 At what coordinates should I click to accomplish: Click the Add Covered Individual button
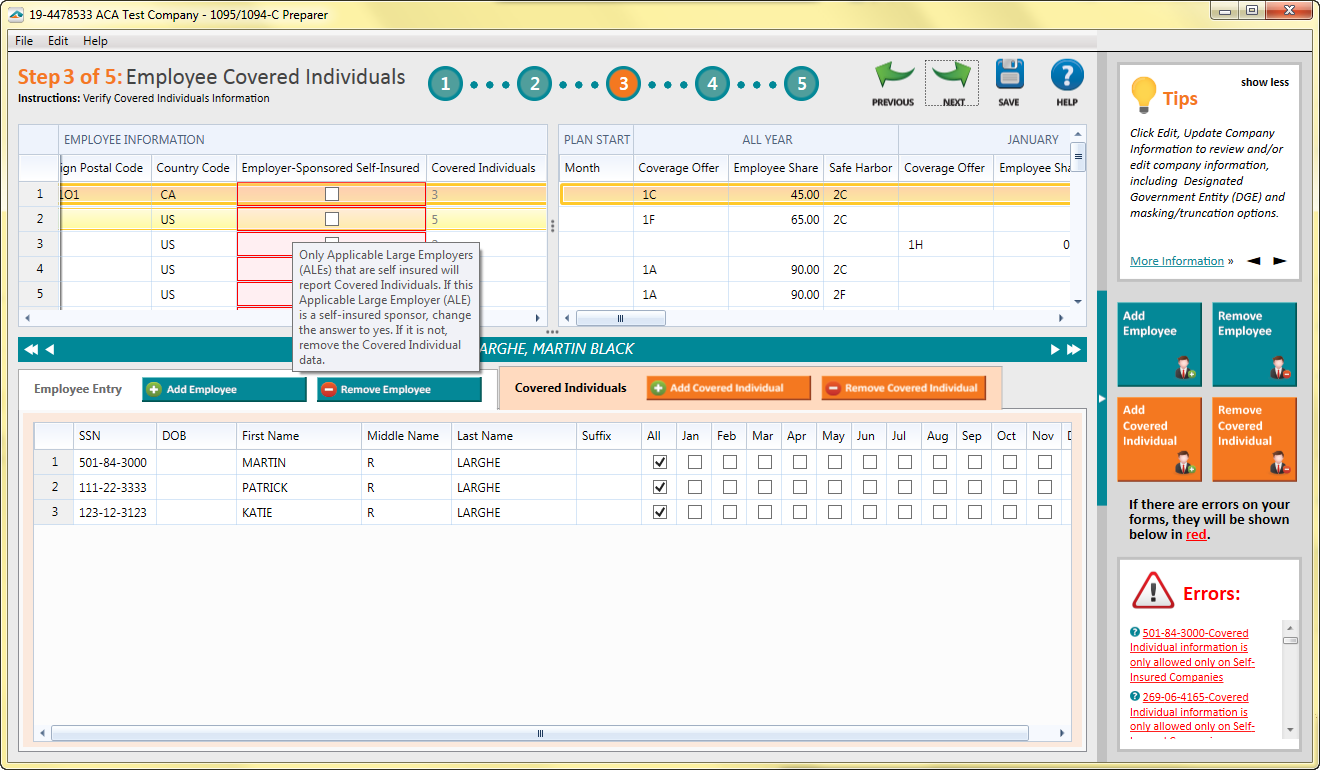(726, 388)
